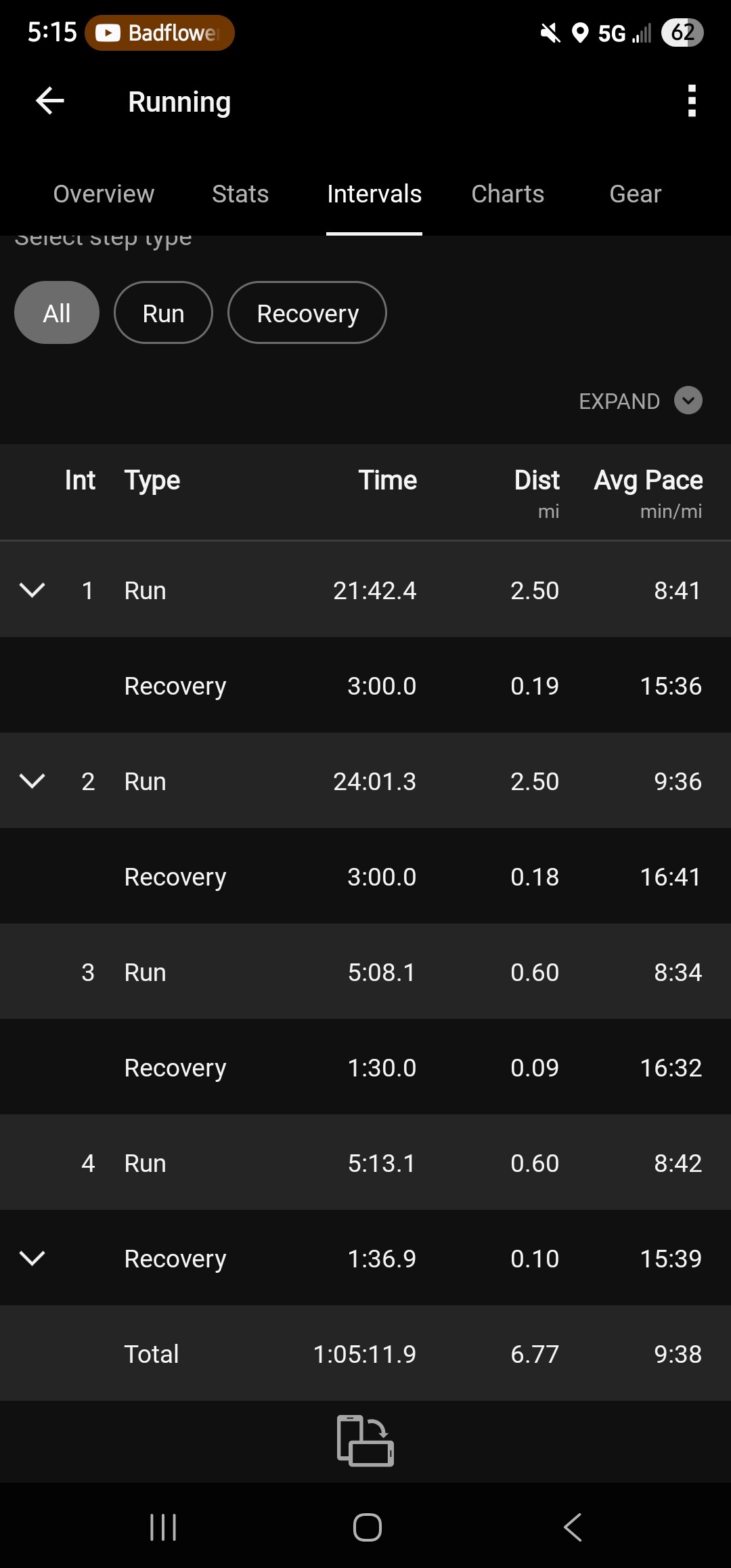The height and width of the screenshot is (1568, 731).
Task: Filter intervals by Run step type
Action: pos(163,313)
